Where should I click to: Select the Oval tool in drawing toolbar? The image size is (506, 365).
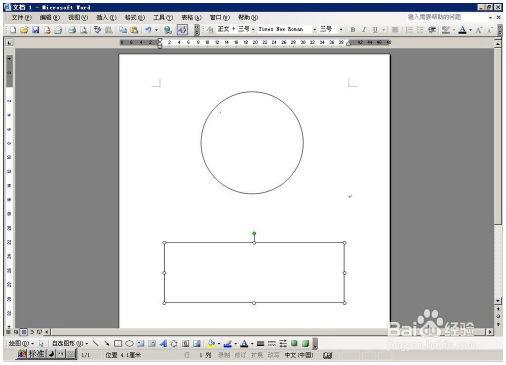click(x=129, y=343)
